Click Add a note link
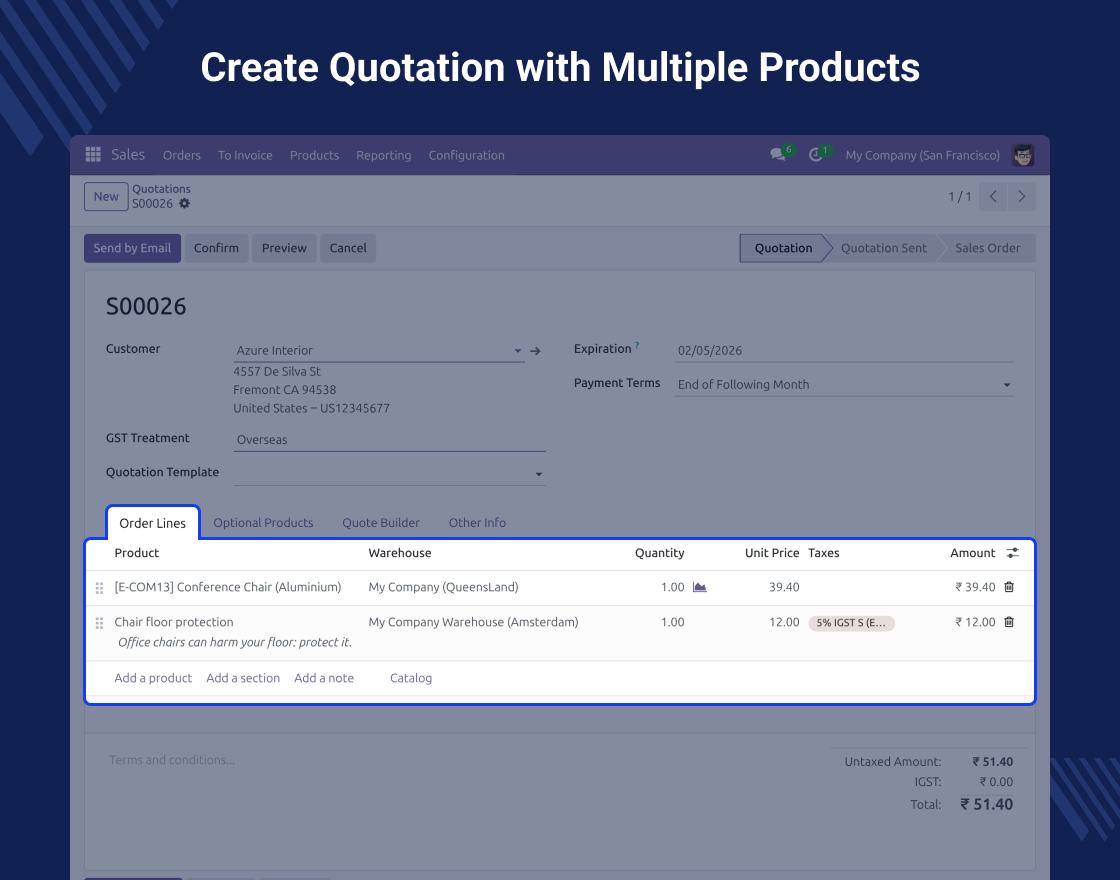The image size is (1120, 880). click(x=324, y=678)
